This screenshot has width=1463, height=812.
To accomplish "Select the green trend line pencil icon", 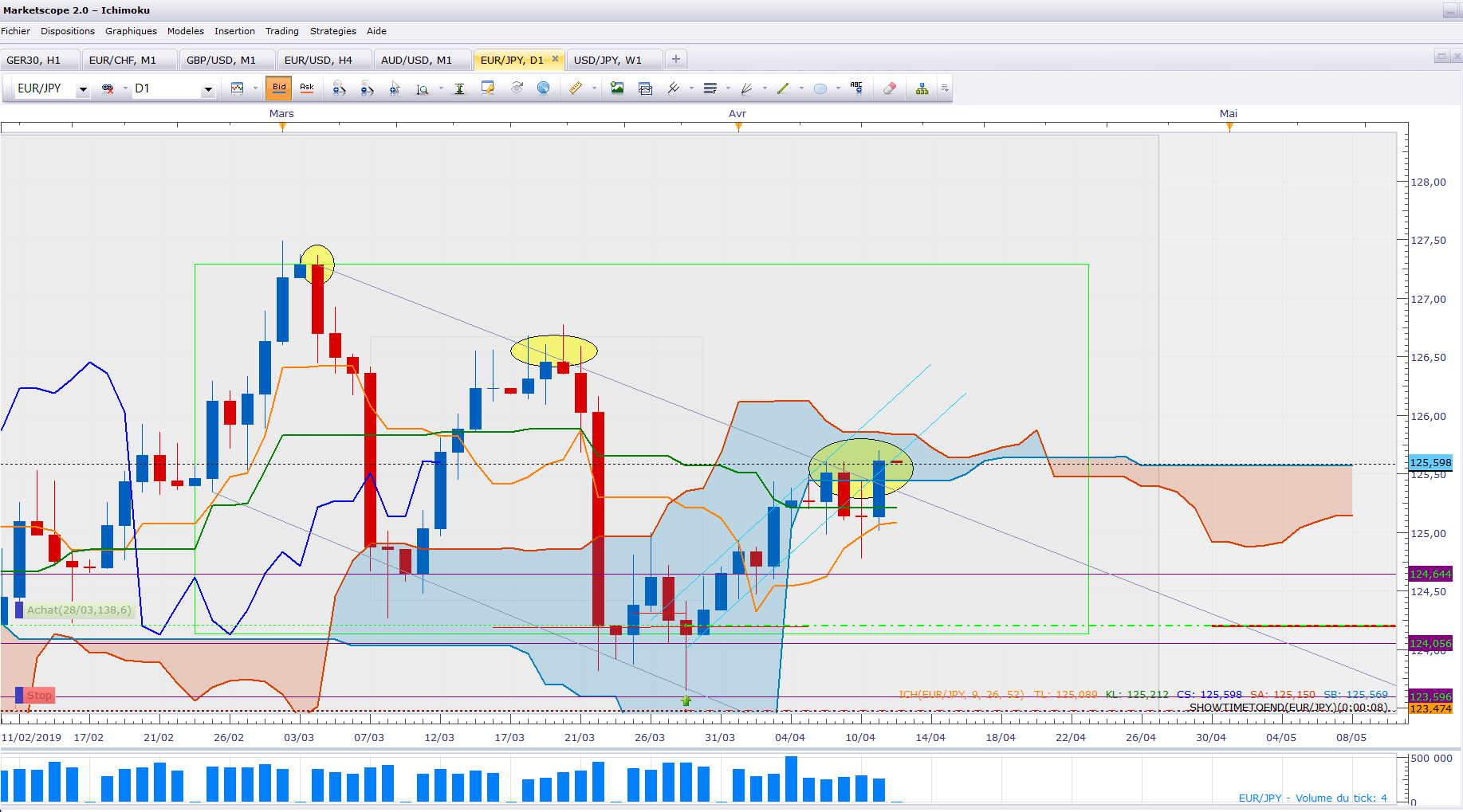I will point(783,88).
